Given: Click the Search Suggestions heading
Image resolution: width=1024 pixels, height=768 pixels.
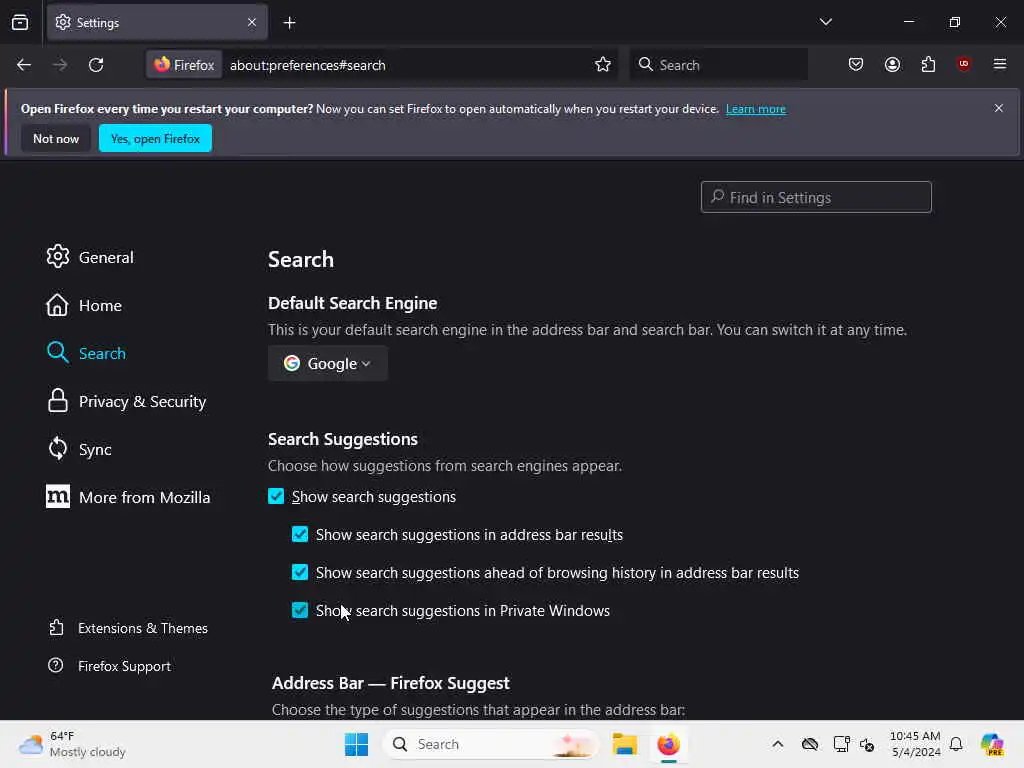Looking at the screenshot, I should (342, 439).
